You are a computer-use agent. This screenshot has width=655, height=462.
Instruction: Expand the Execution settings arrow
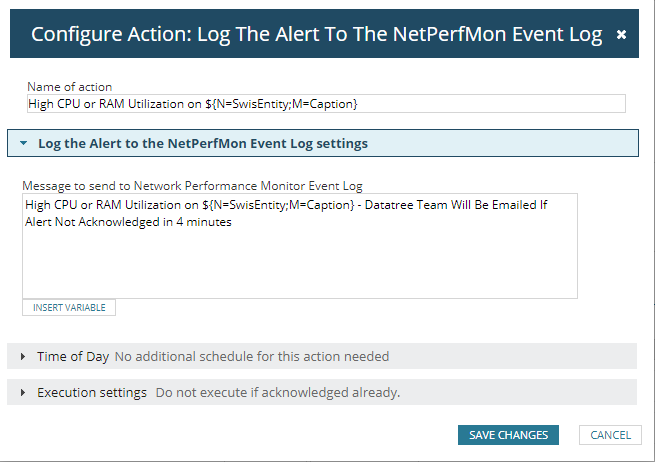(23, 393)
